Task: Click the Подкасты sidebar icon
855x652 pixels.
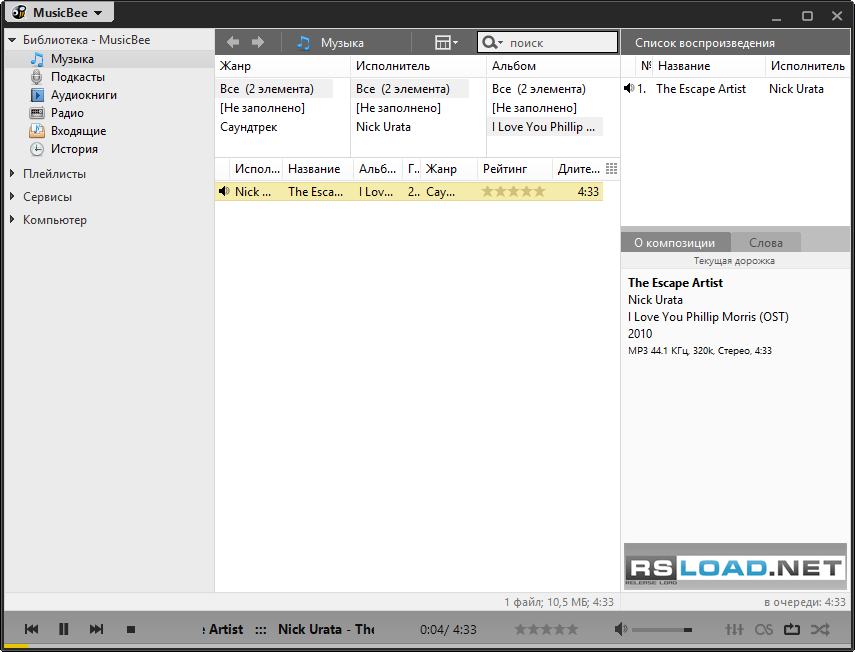Action: click(x=39, y=76)
